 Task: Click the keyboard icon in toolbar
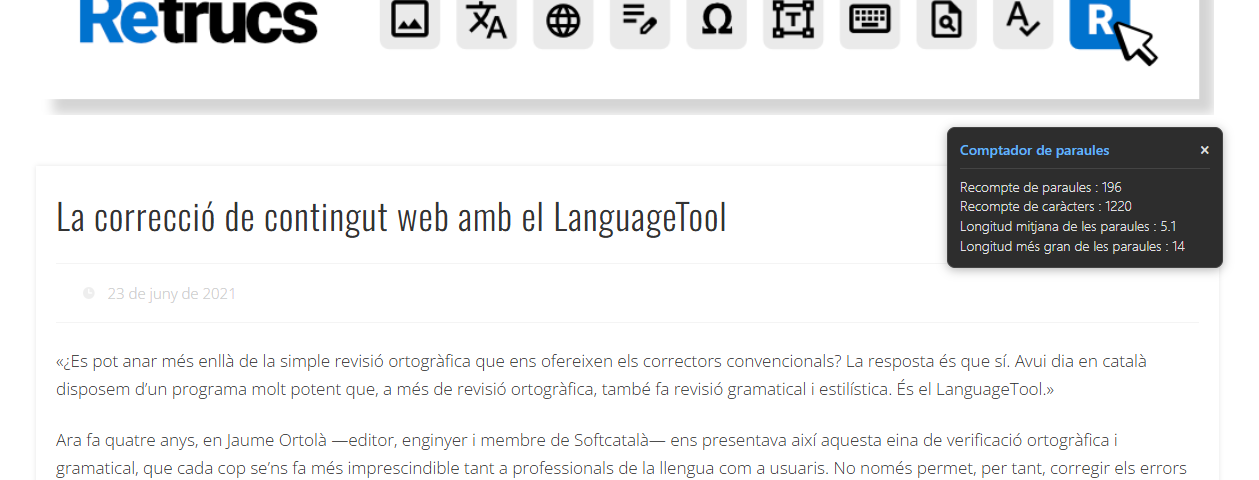(x=870, y=21)
